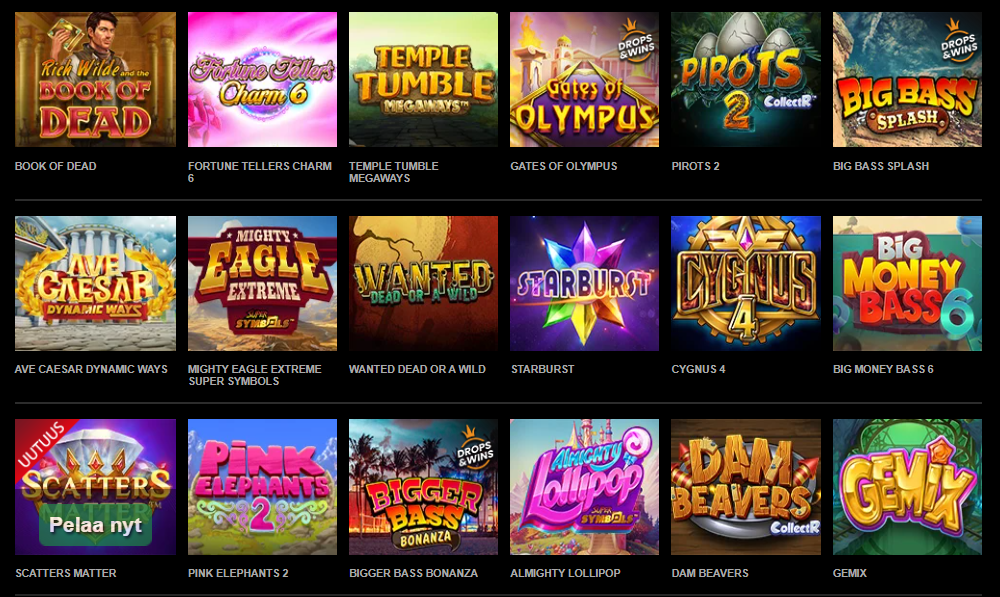Open the Mighty Eagle Extreme game image
The width and height of the screenshot is (1000, 597).
tap(262, 283)
